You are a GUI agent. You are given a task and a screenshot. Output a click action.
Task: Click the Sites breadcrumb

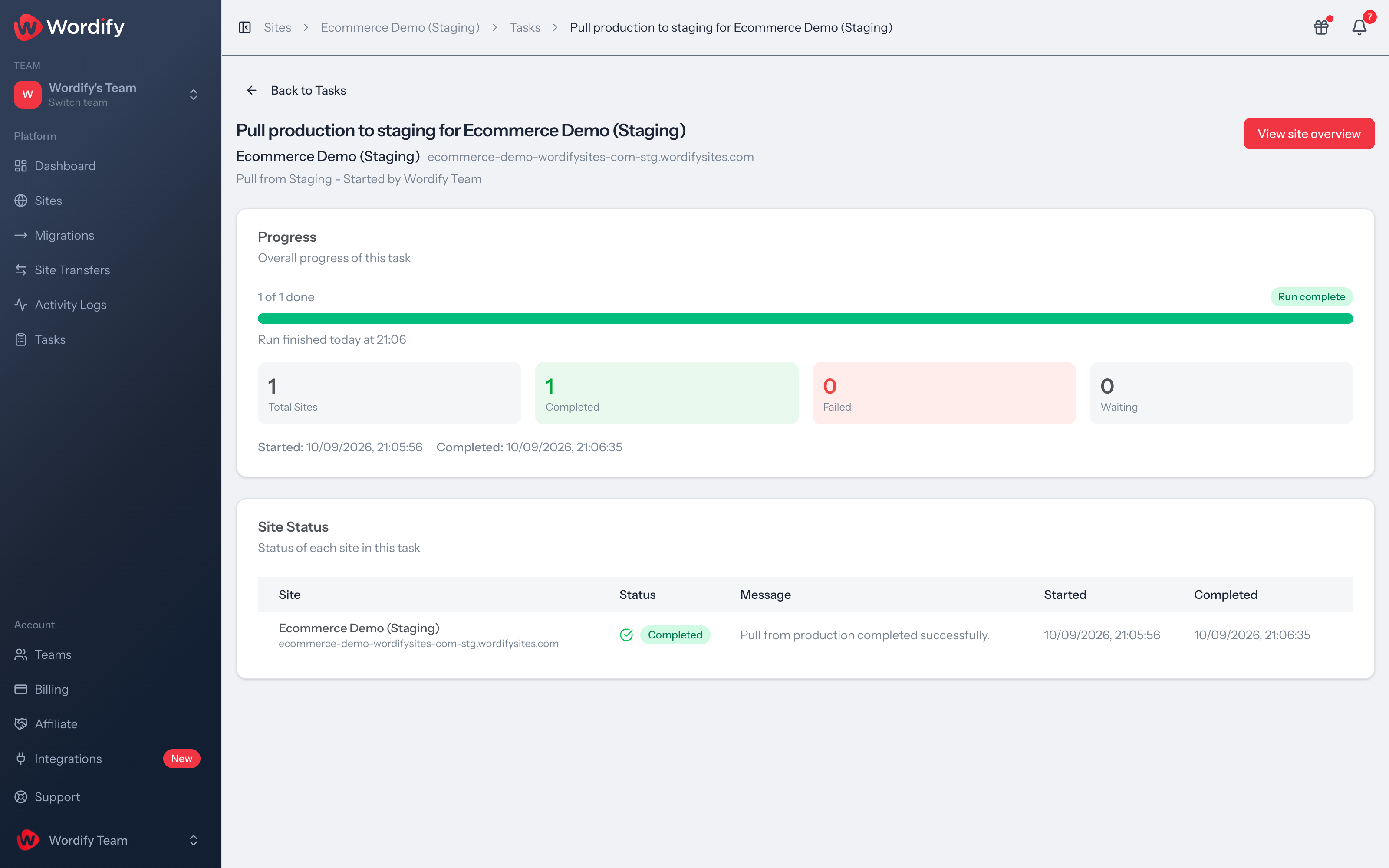[277, 27]
